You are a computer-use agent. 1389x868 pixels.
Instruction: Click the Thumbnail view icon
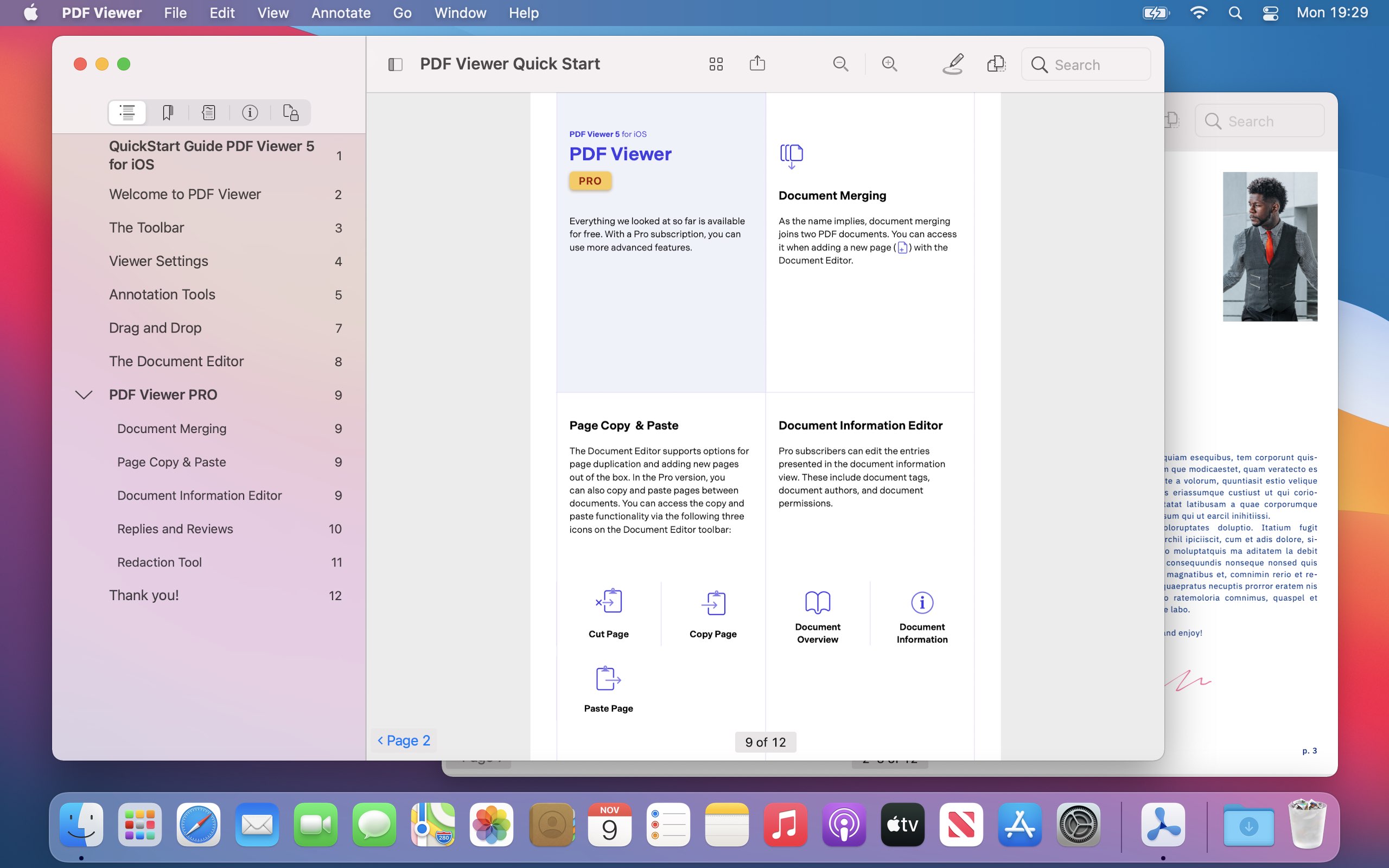point(716,64)
